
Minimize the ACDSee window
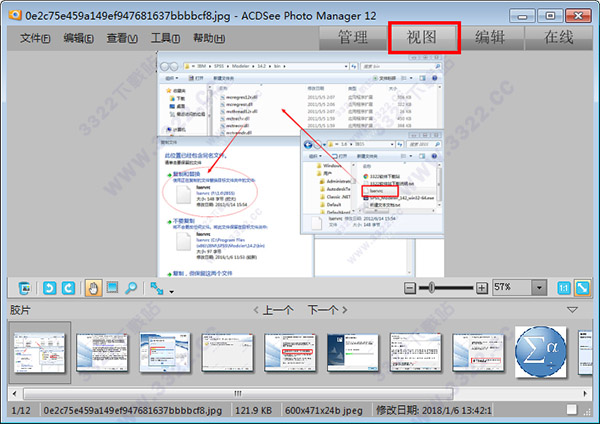[x=522, y=16]
